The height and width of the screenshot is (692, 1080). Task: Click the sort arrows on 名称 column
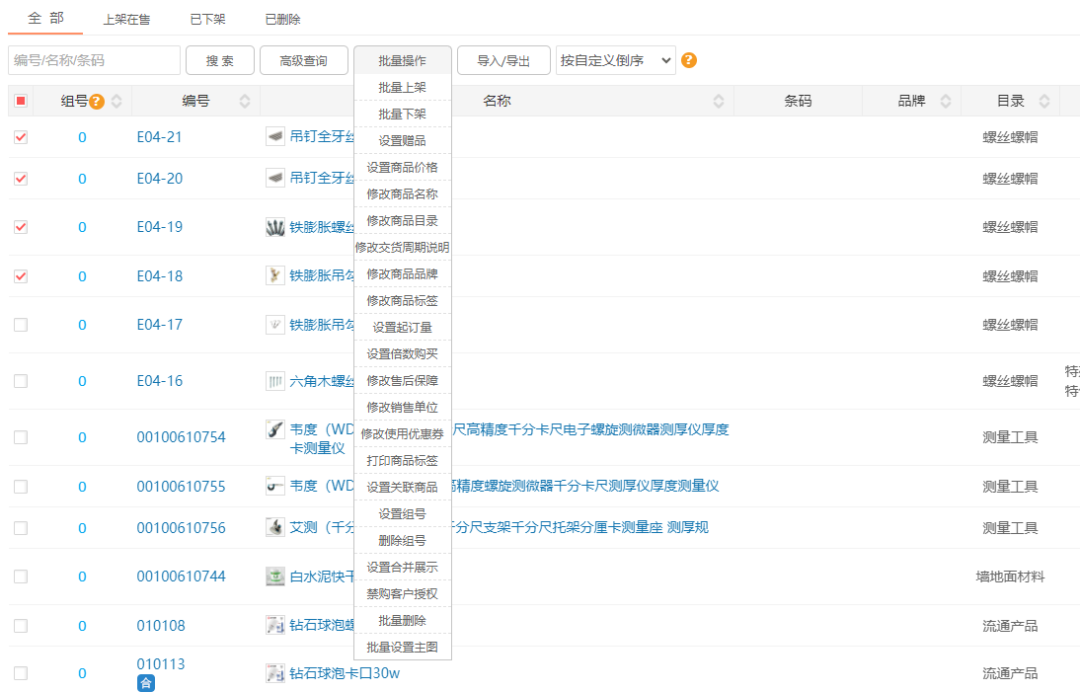coord(718,101)
